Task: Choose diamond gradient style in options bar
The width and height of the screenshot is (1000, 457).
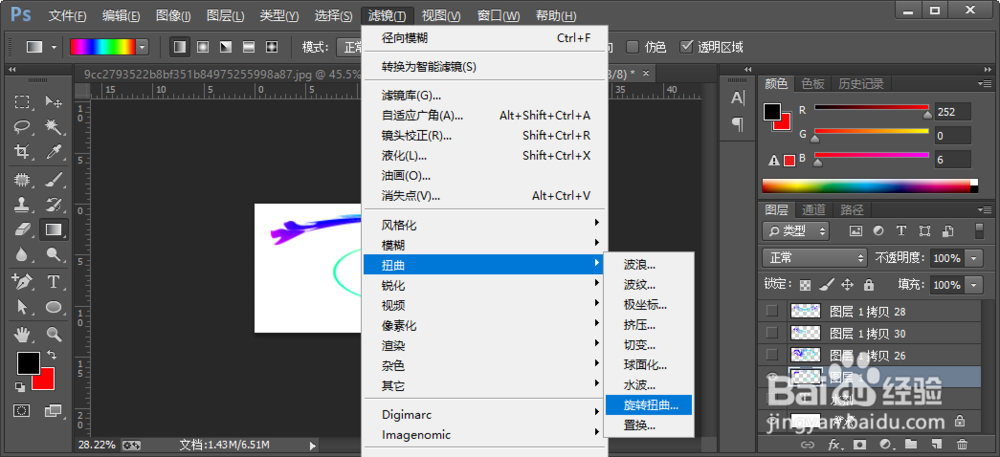Action: 272,47
